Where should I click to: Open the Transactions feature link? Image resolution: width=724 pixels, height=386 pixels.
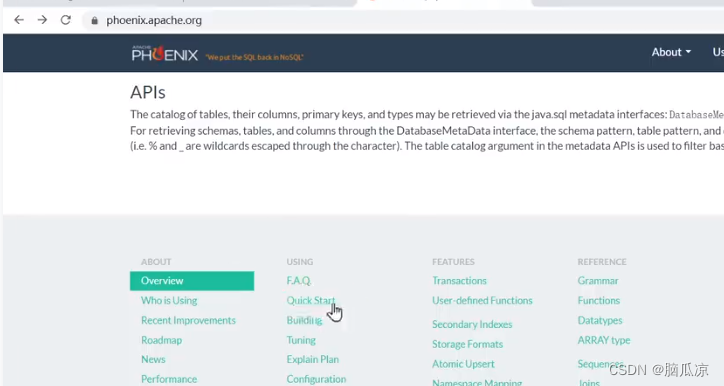(x=459, y=281)
